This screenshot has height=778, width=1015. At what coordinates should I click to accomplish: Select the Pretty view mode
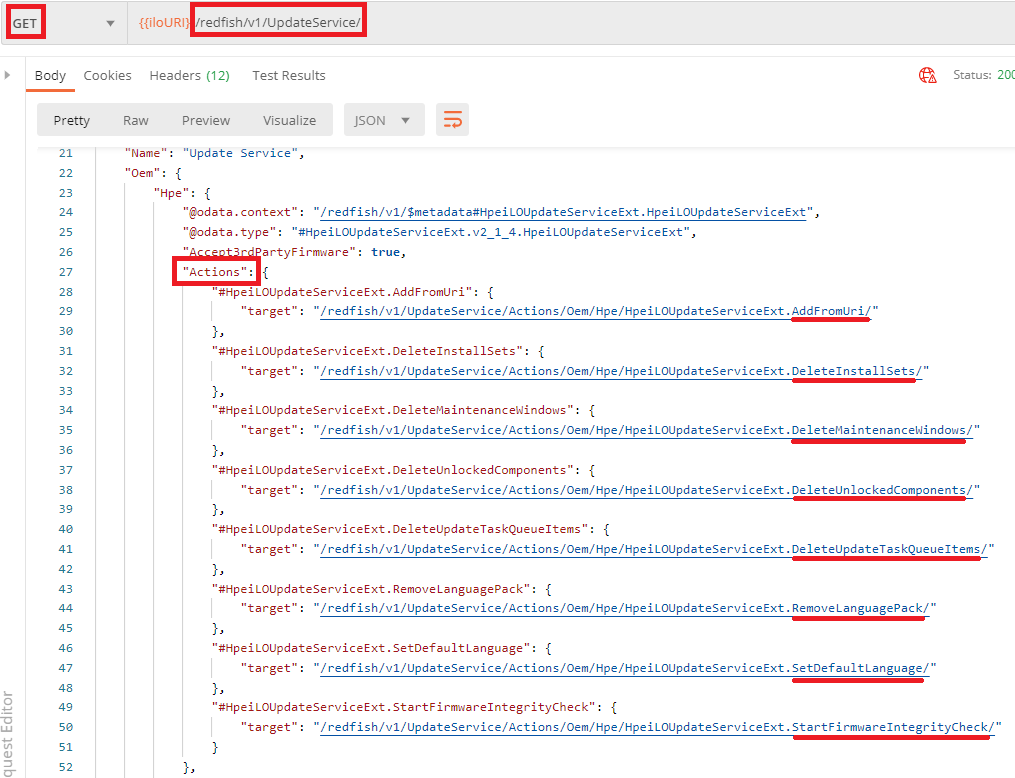tap(72, 120)
